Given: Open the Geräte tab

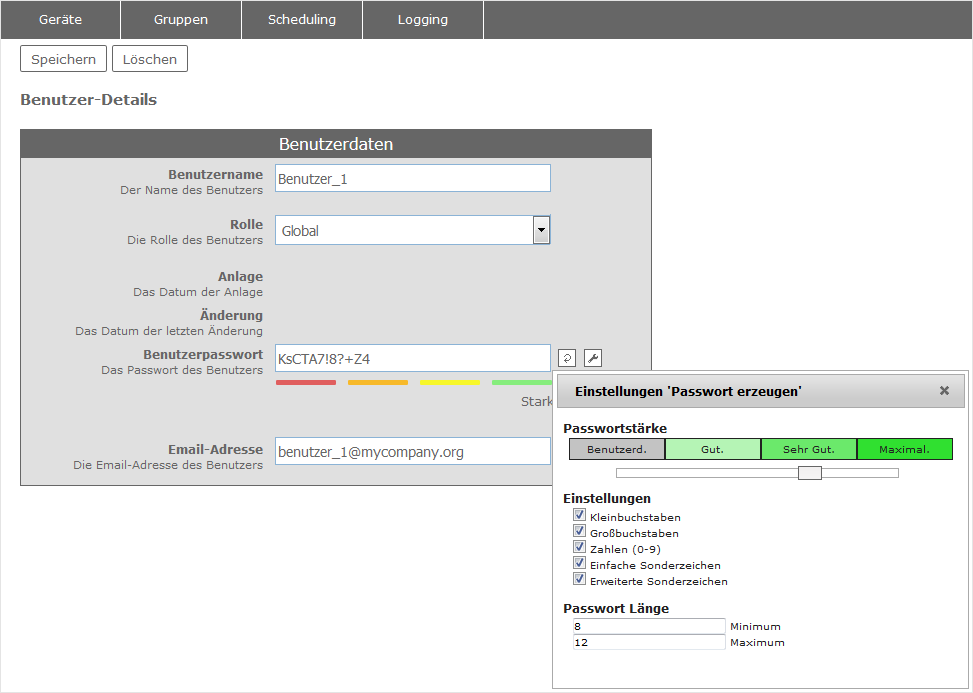Looking at the screenshot, I should [x=60, y=20].
